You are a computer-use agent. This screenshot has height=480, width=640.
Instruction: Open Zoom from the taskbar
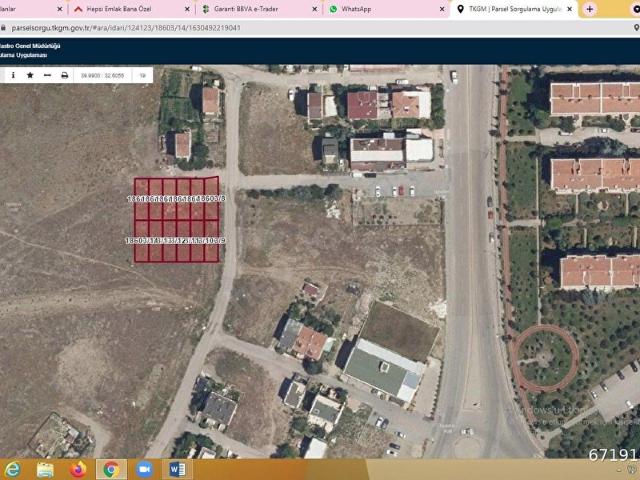click(144, 468)
